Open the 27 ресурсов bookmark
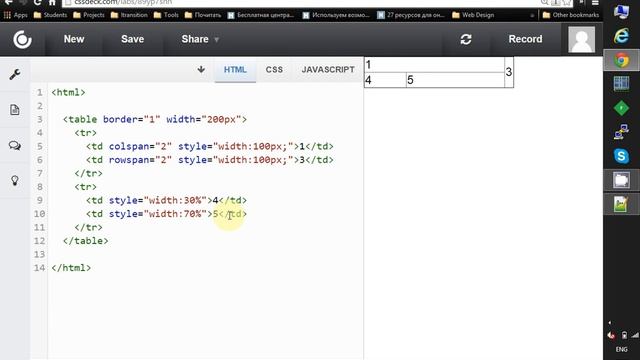Screen dimensions: 640x360 [411, 15]
